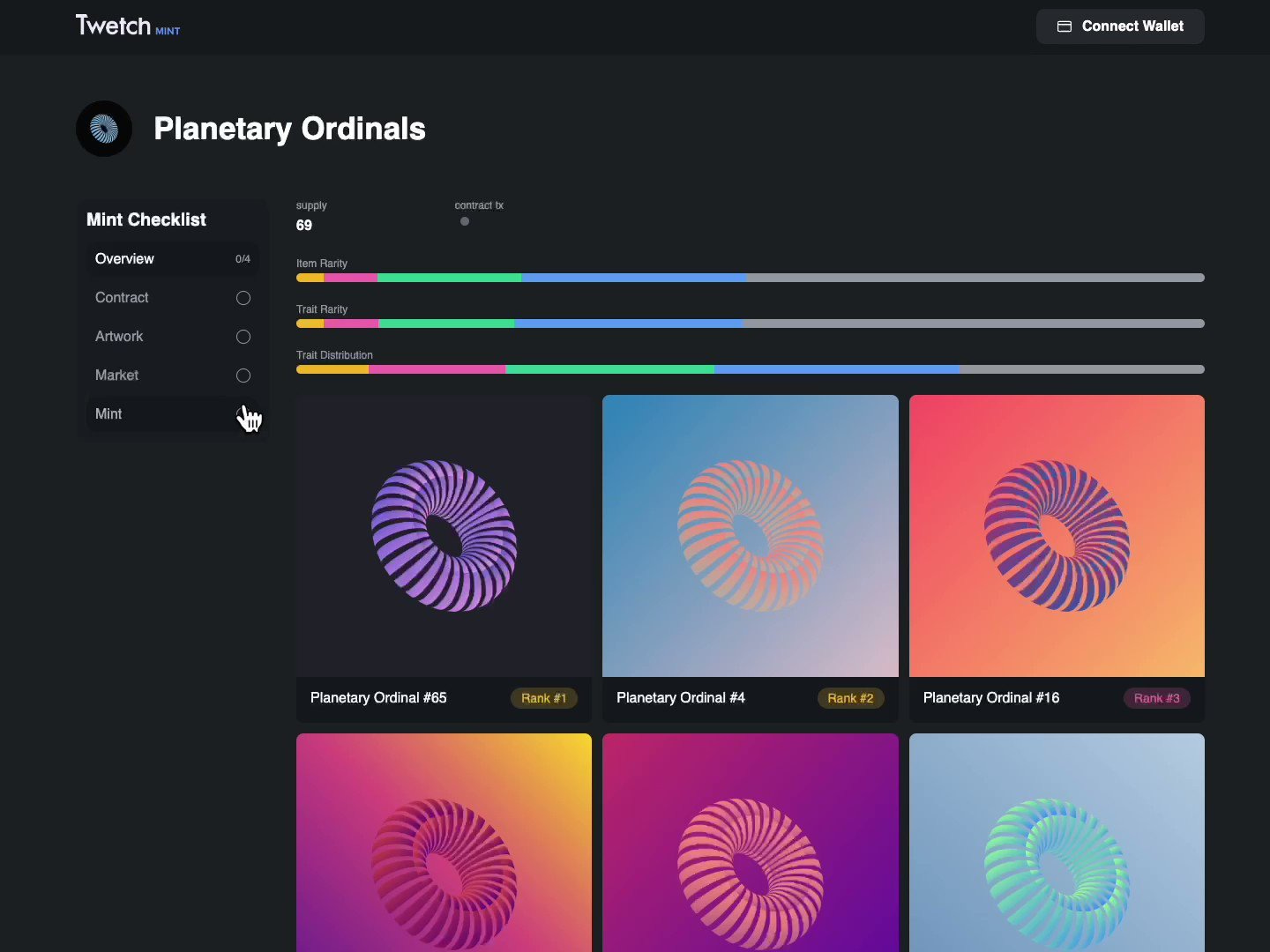1270x952 pixels.
Task: Click the Mint Checklist heading
Action: 146,219
